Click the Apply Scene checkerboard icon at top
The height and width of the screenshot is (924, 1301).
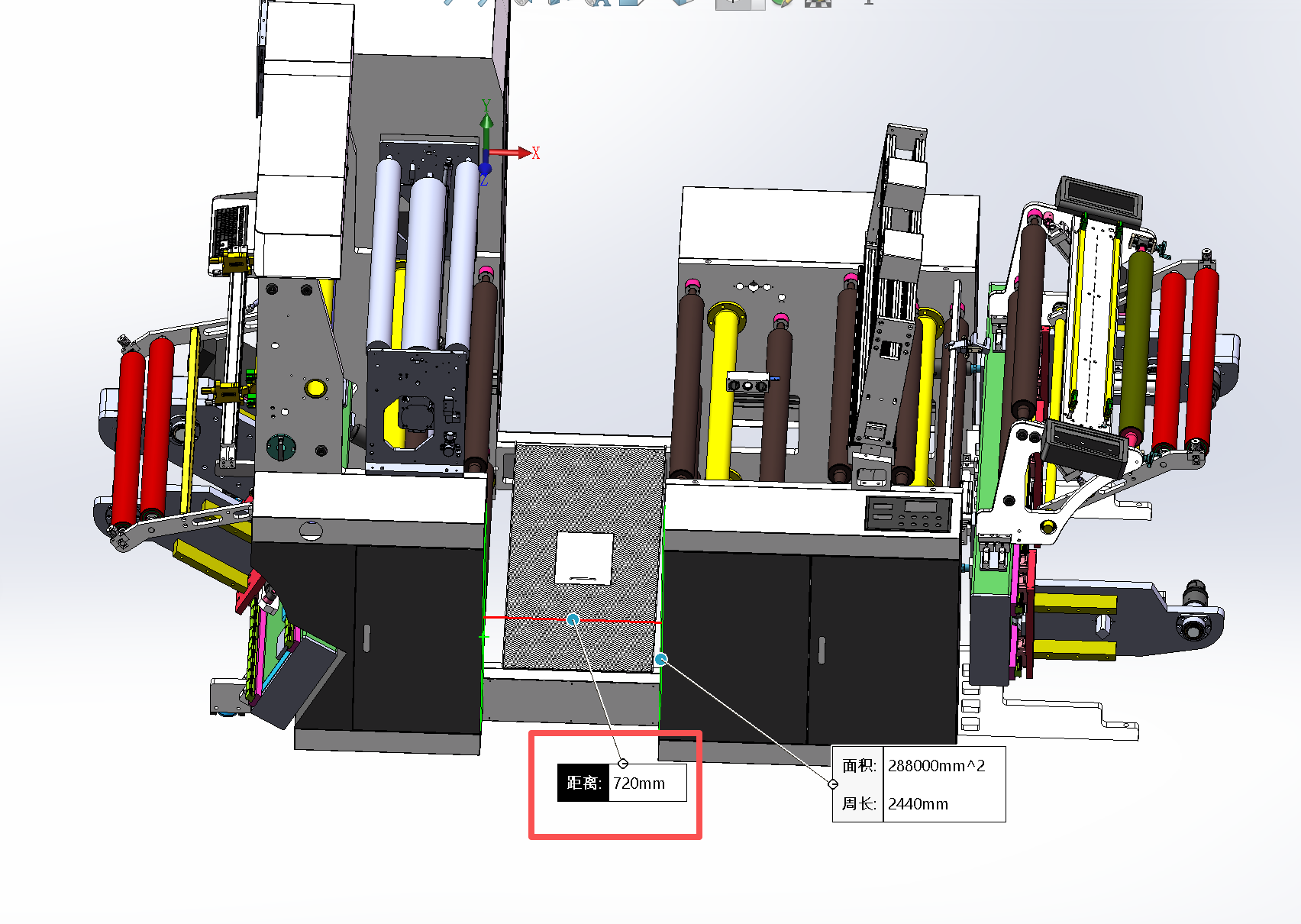pyautogui.click(x=818, y=3)
